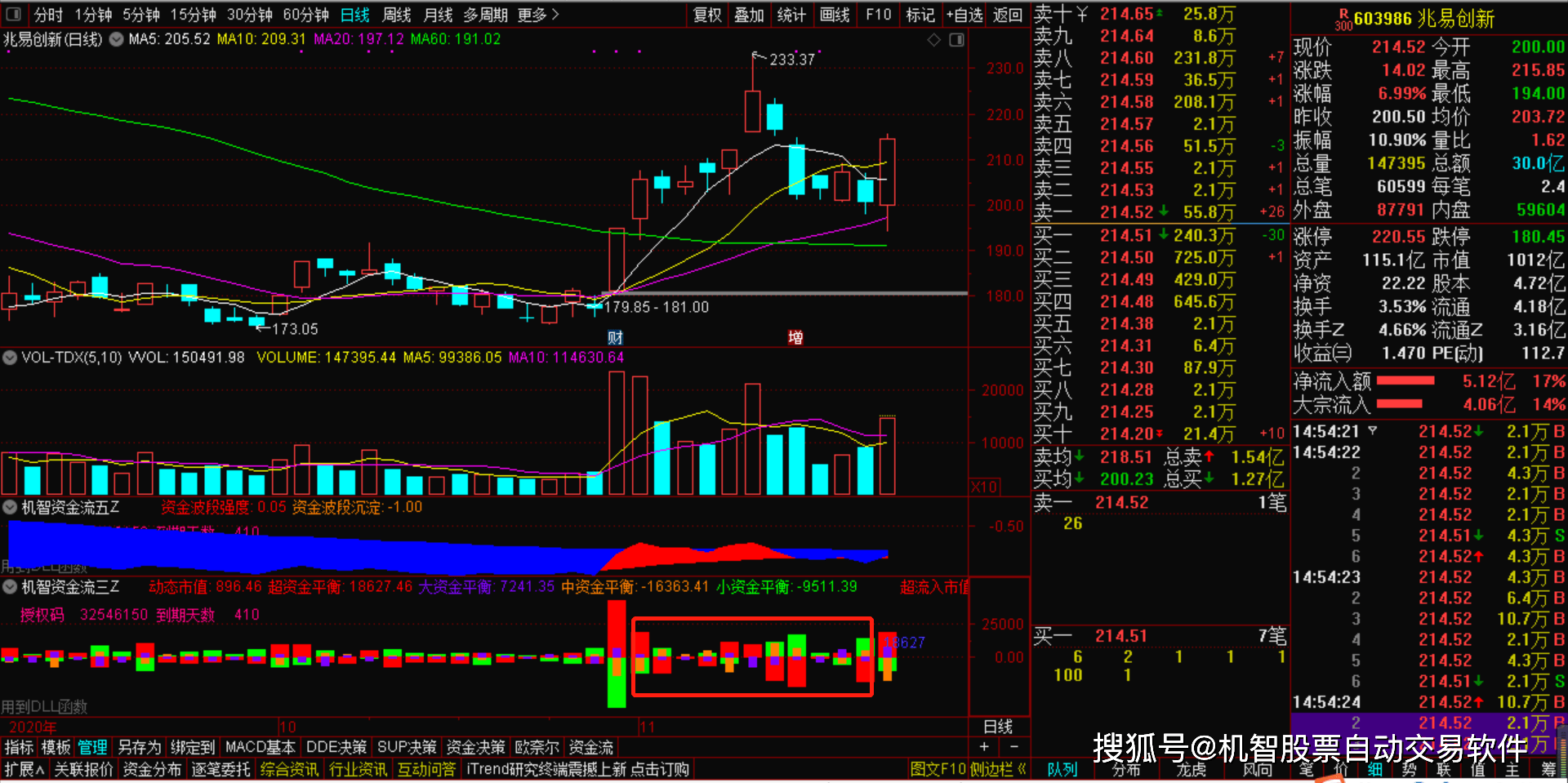Open 机智资金流五Z indicator dropdown circle
The image size is (1568, 783).
coord(10,507)
